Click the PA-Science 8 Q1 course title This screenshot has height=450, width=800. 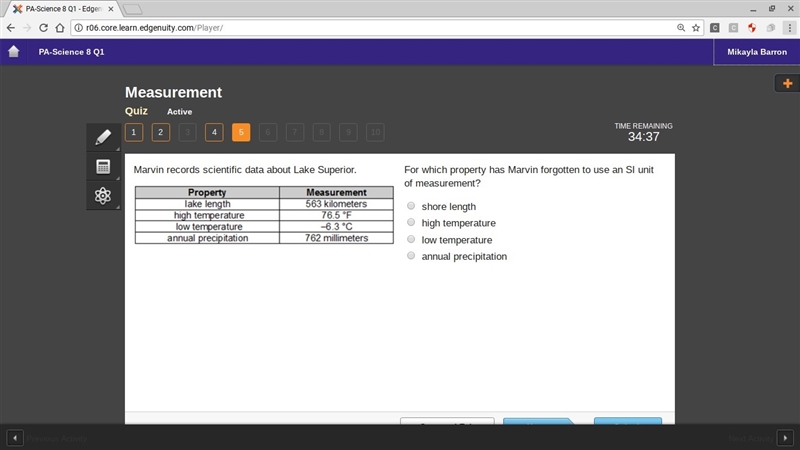click(x=71, y=52)
